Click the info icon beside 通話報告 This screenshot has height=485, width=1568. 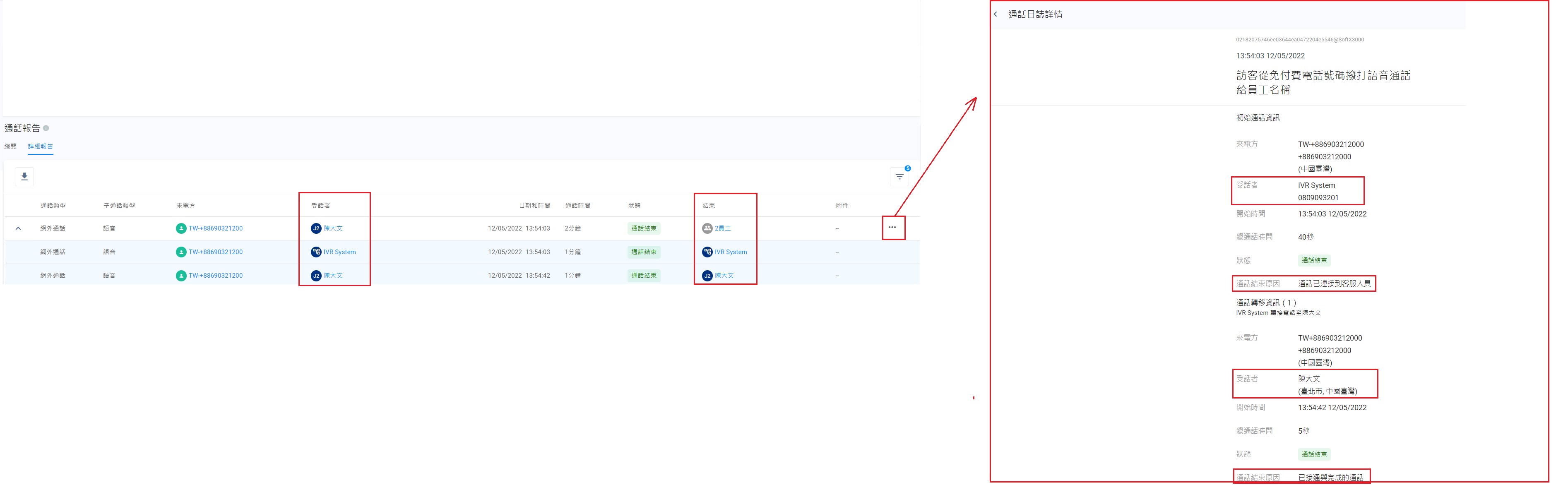click(46, 128)
